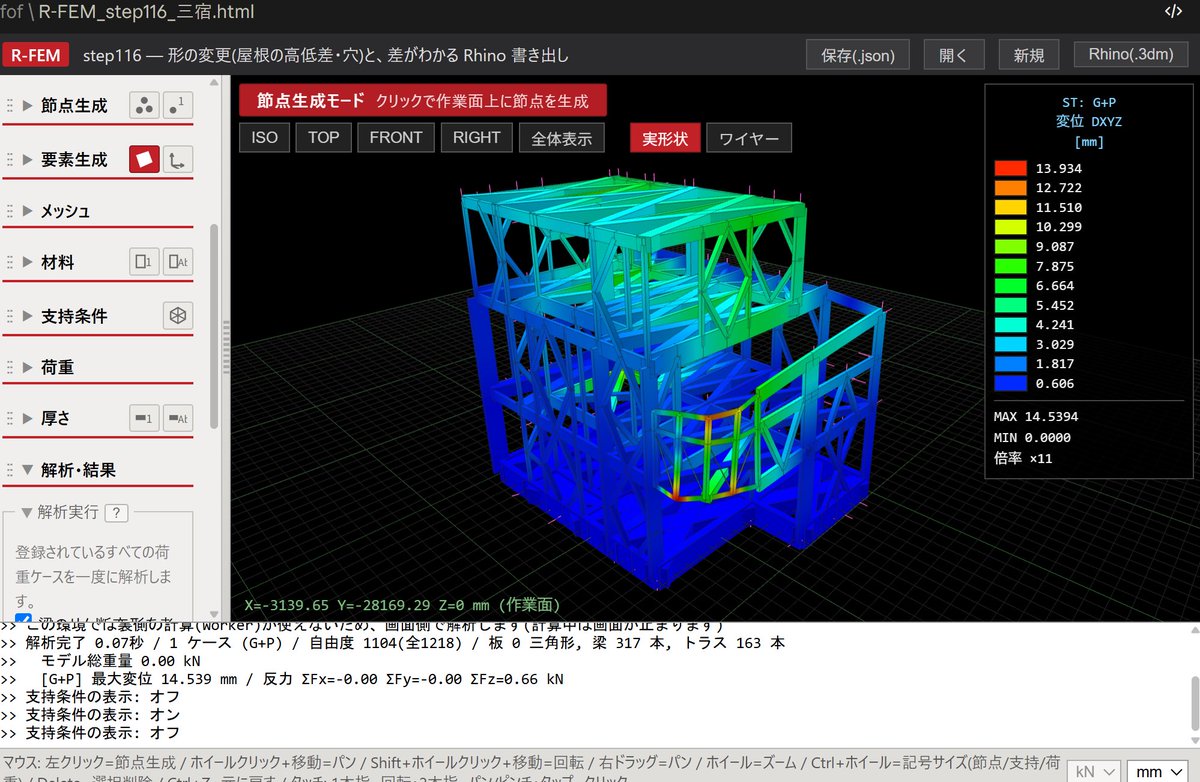The width and height of the screenshot is (1200, 782).
Task: Click the first thickness icon beside 厚さ
Action: point(145,418)
